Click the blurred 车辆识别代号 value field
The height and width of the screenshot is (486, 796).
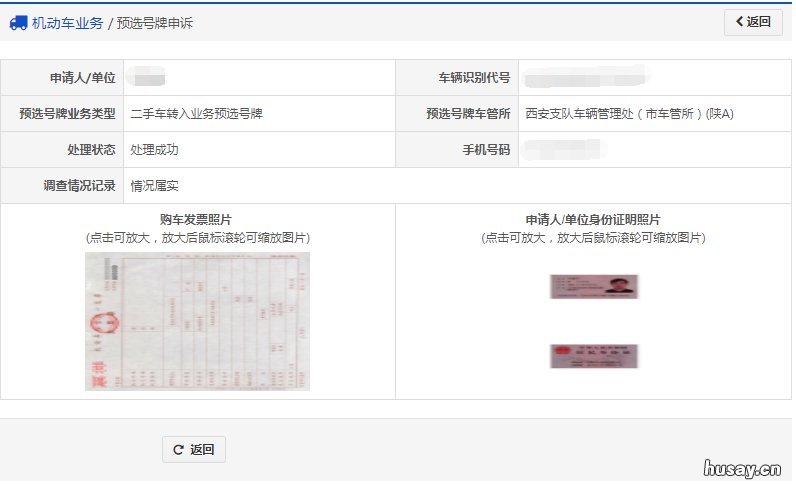pos(587,78)
